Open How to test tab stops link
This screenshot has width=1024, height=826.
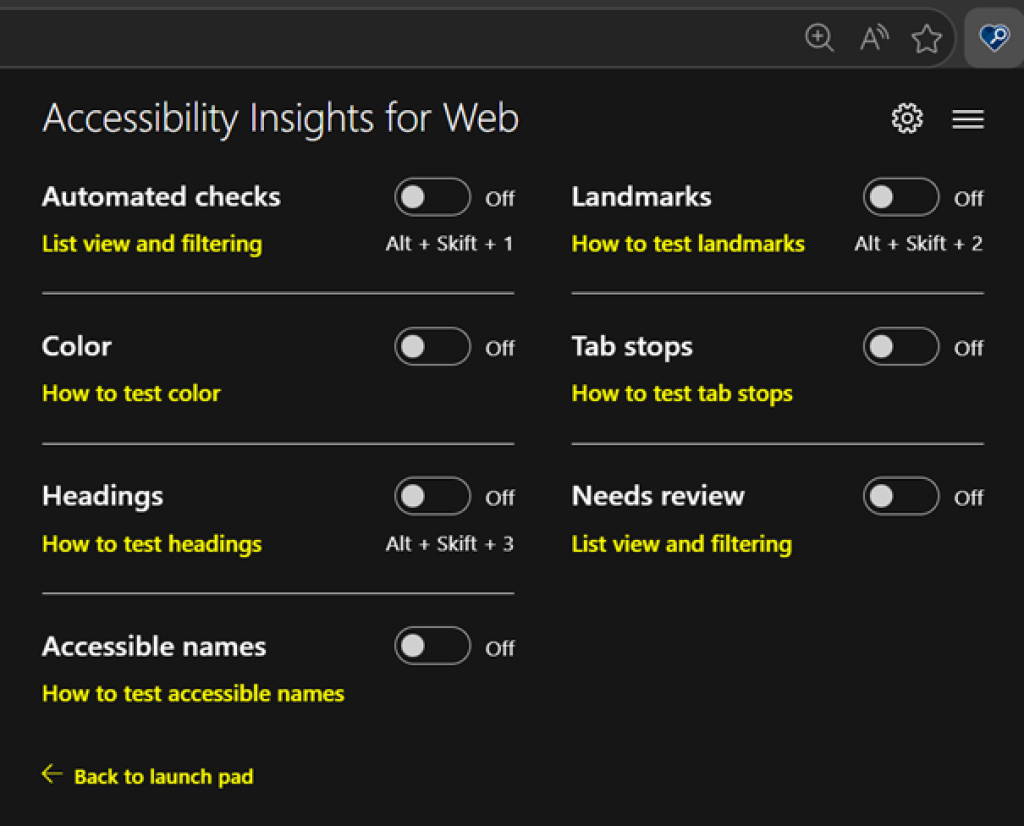(682, 394)
